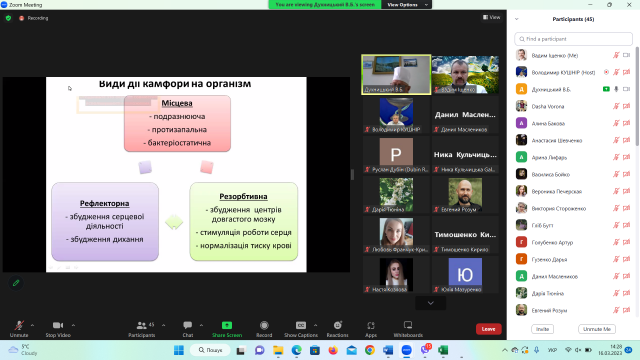Screen dimensions: 640x360
Task: Click Unmute Me button
Action: (x=597, y=329)
